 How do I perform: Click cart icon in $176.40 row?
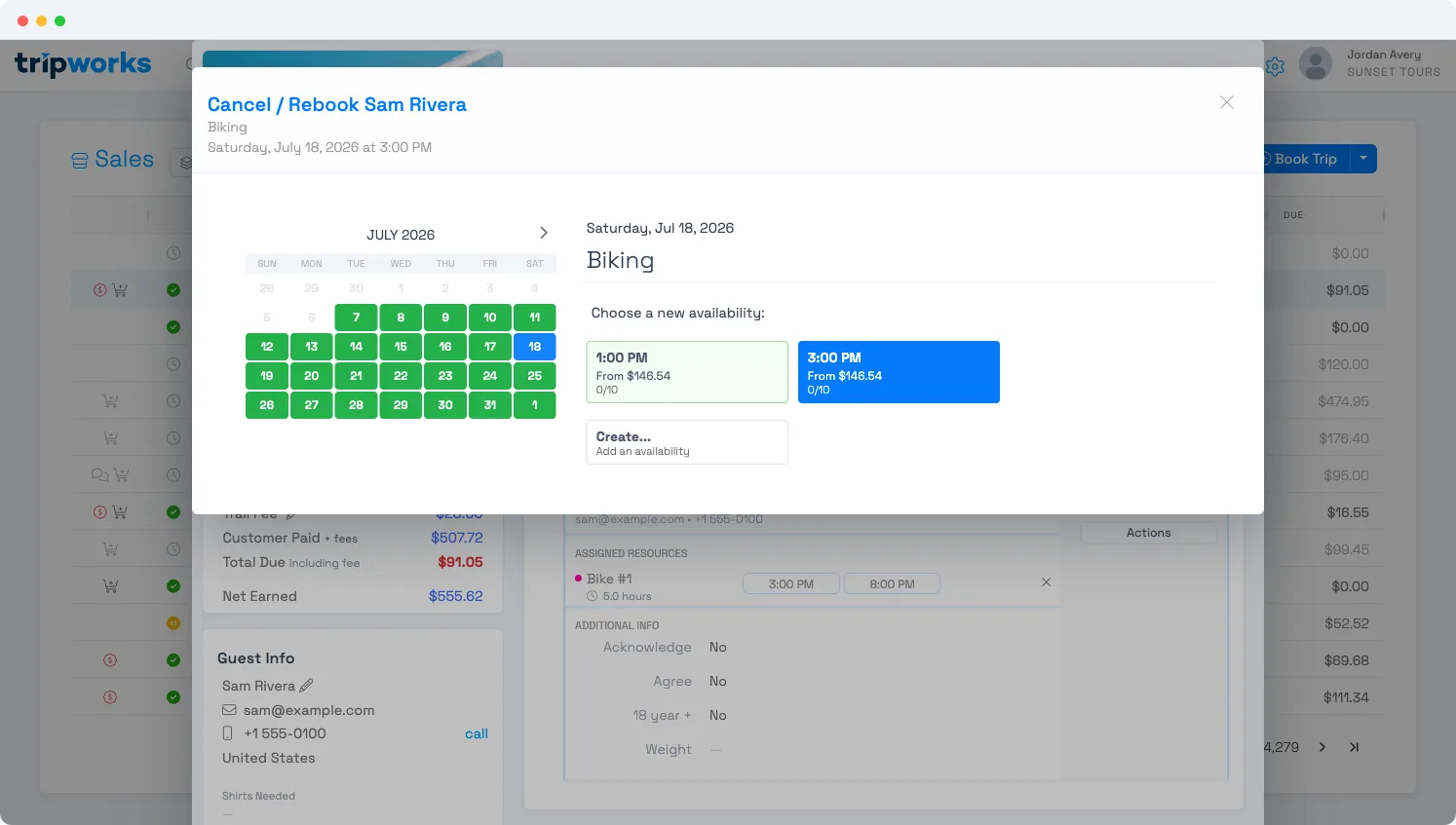pyautogui.click(x=110, y=438)
